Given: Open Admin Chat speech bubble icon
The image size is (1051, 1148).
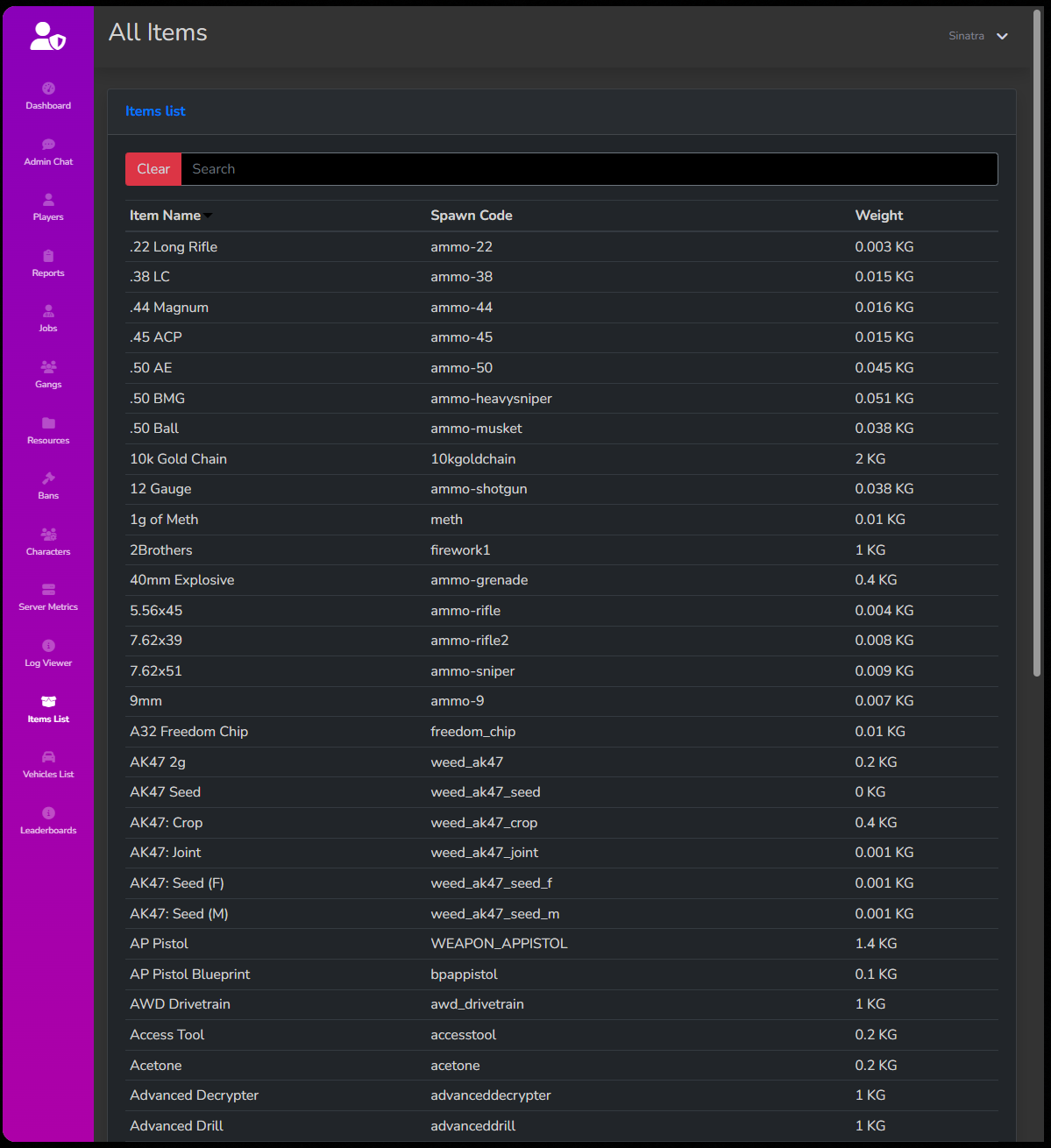Looking at the screenshot, I should (48, 145).
